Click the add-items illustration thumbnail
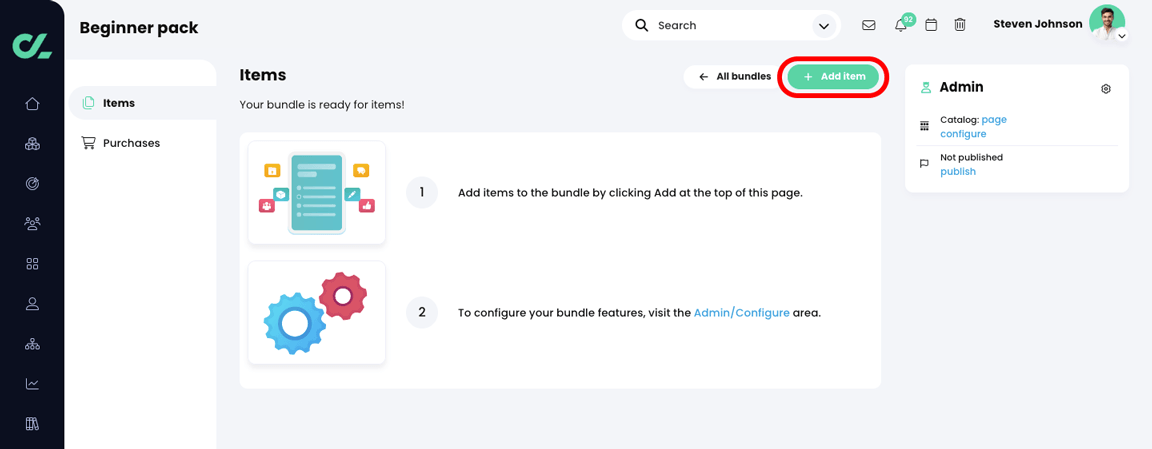The width and height of the screenshot is (1152, 449). (317, 193)
